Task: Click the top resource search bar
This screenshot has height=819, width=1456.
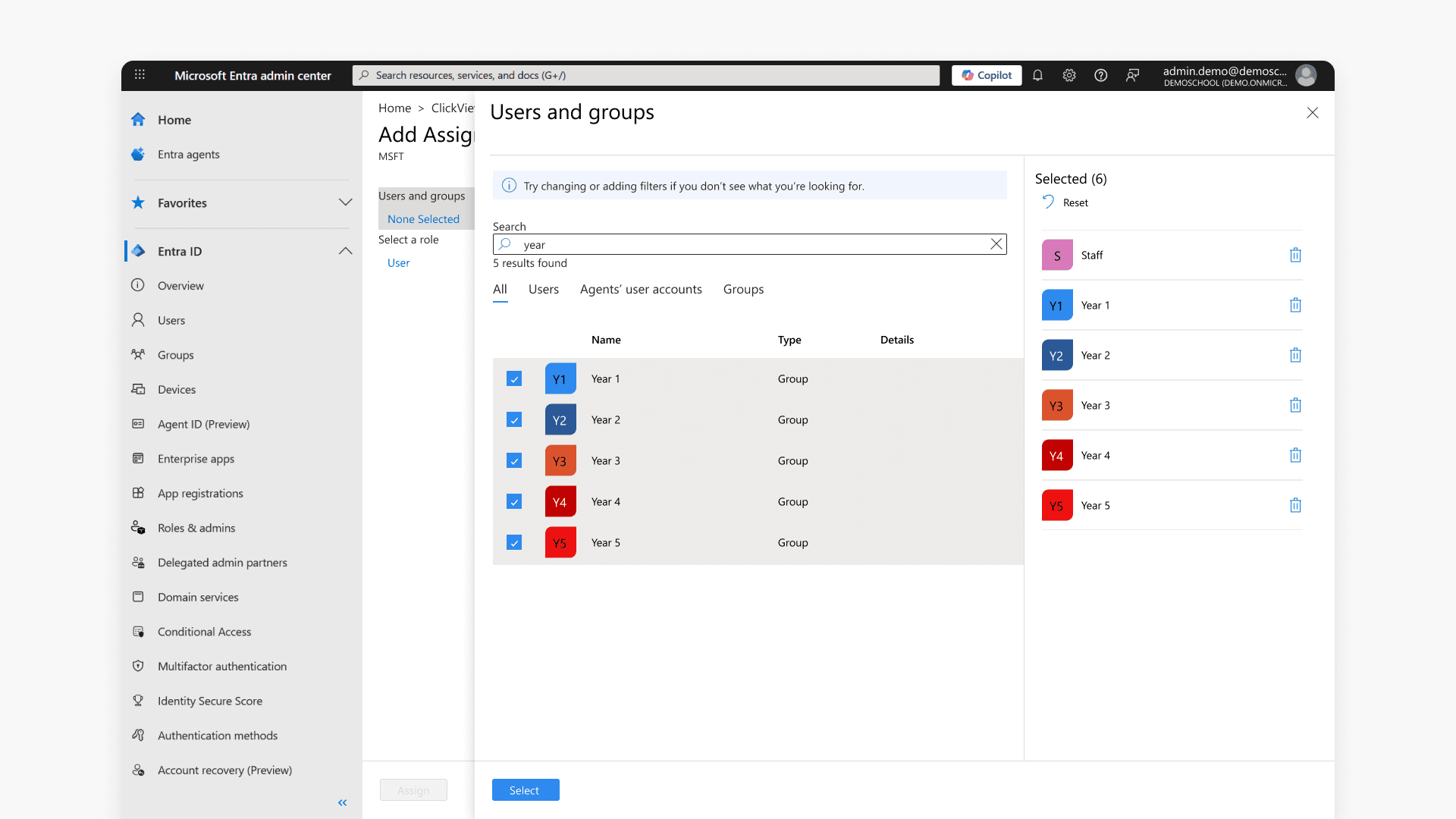Action: click(x=646, y=75)
